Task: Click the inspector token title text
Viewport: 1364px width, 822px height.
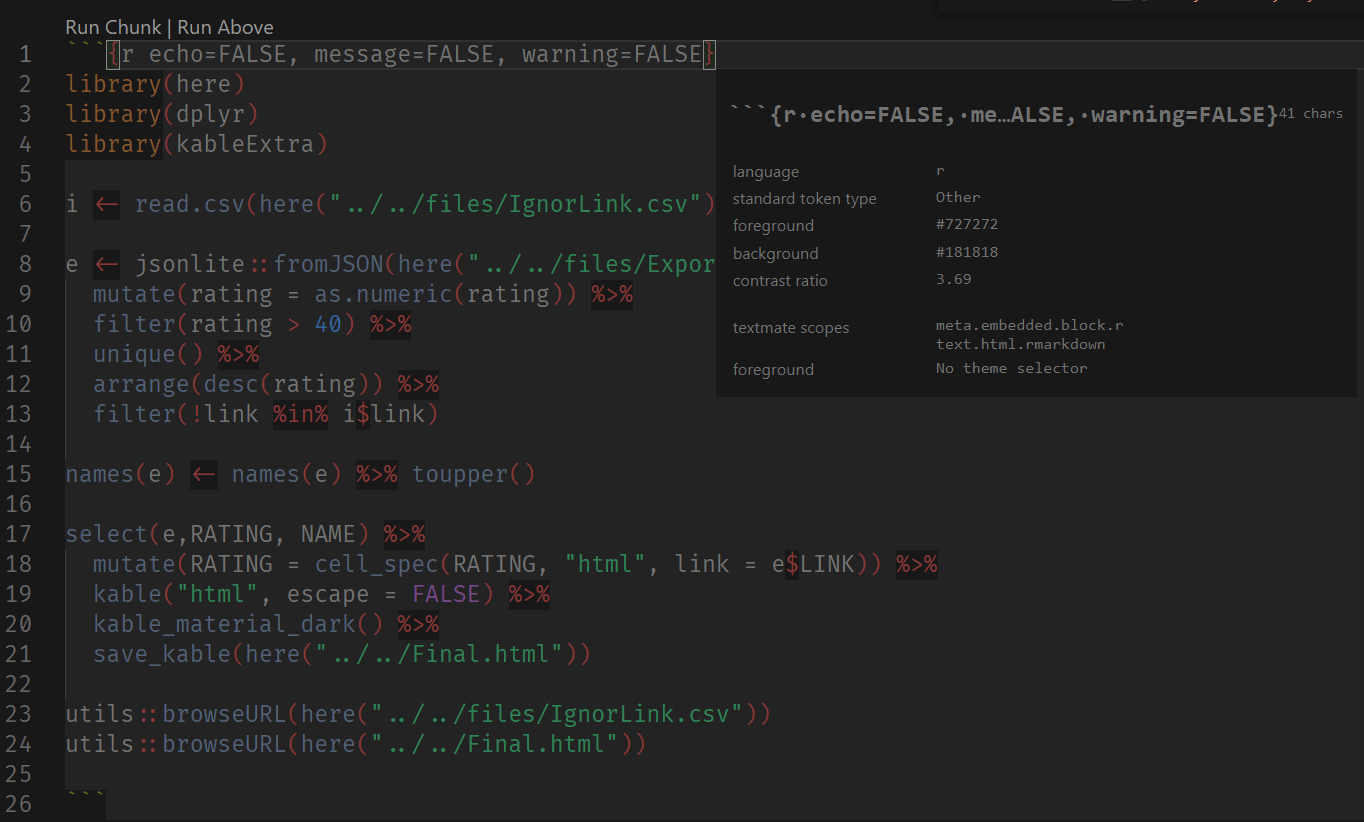Action: point(1004,115)
